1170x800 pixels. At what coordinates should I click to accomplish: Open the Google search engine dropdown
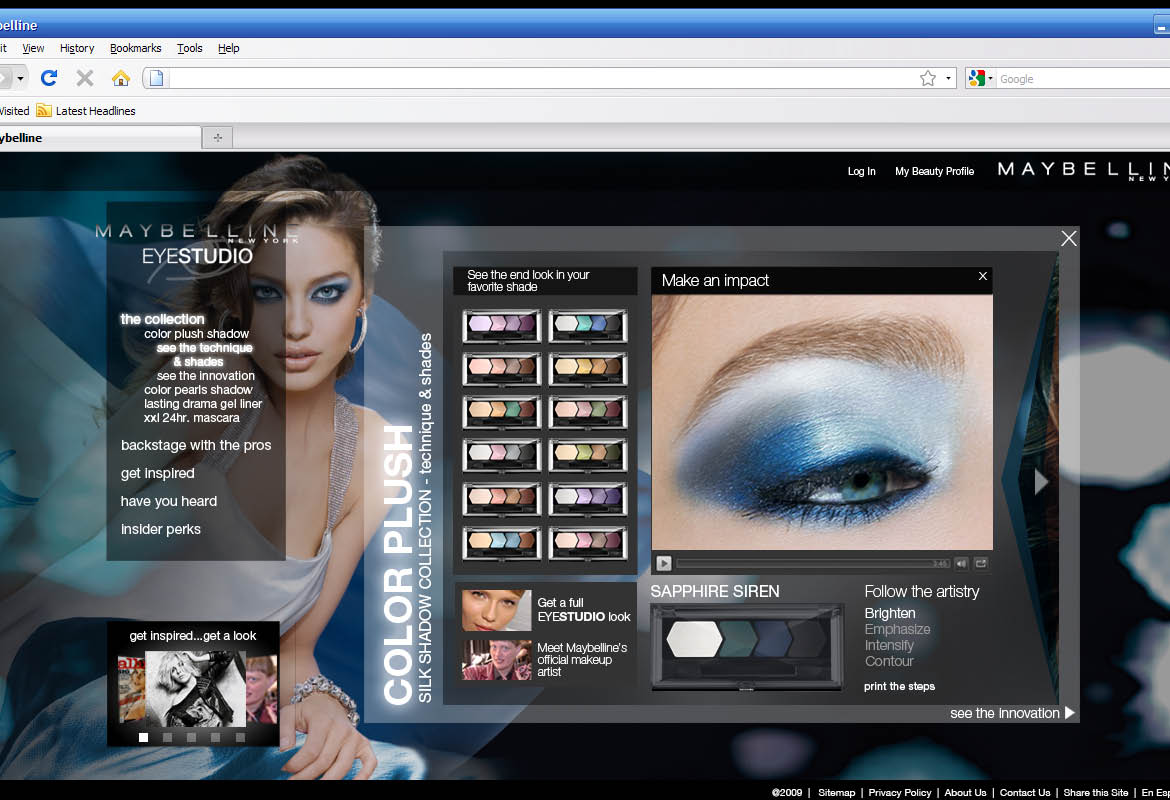click(980, 78)
